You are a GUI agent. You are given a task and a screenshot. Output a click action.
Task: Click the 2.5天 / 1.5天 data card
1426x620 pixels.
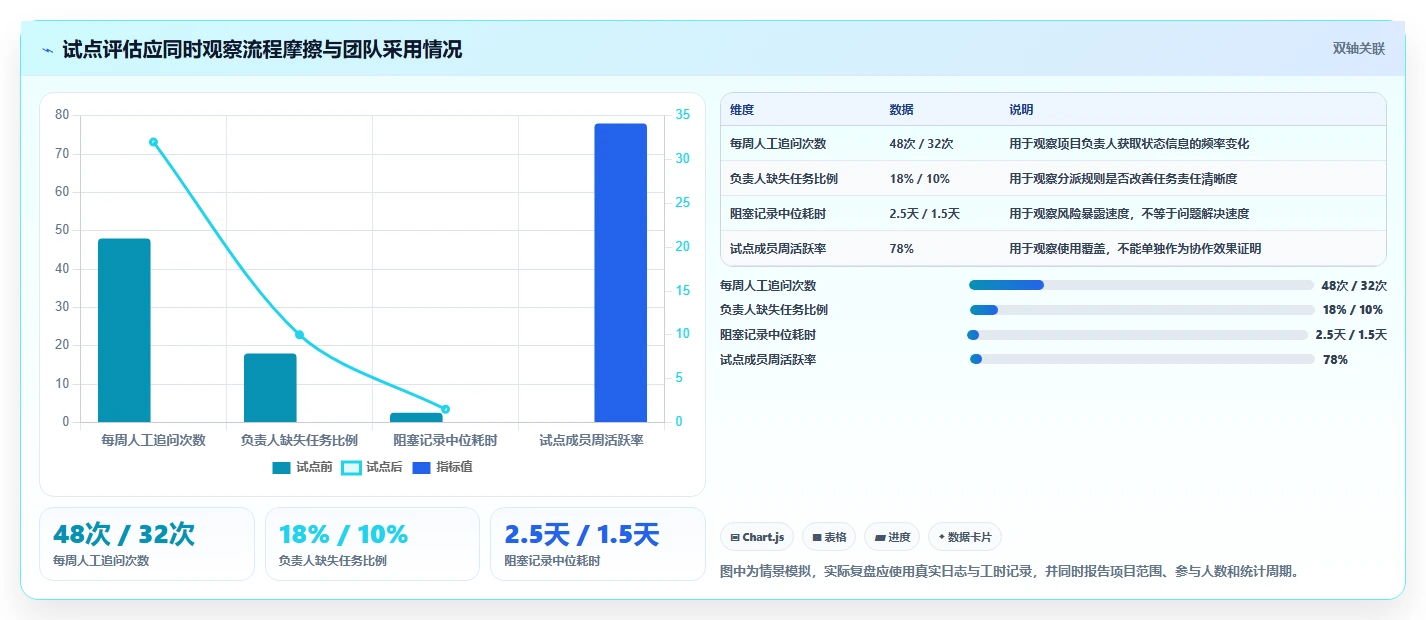(x=598, y=544)
